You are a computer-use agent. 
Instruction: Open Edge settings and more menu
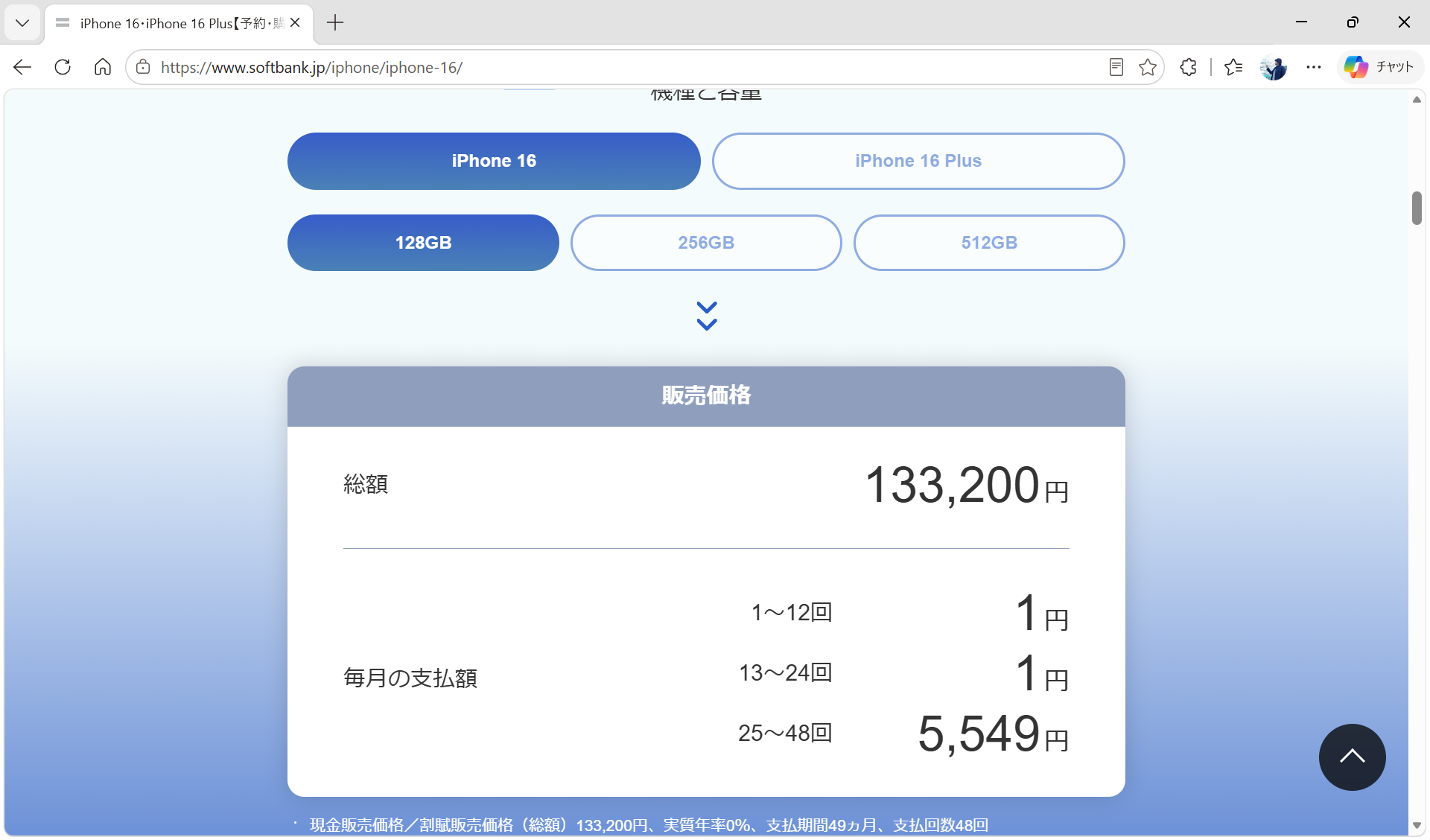(x=1313, y=67)
